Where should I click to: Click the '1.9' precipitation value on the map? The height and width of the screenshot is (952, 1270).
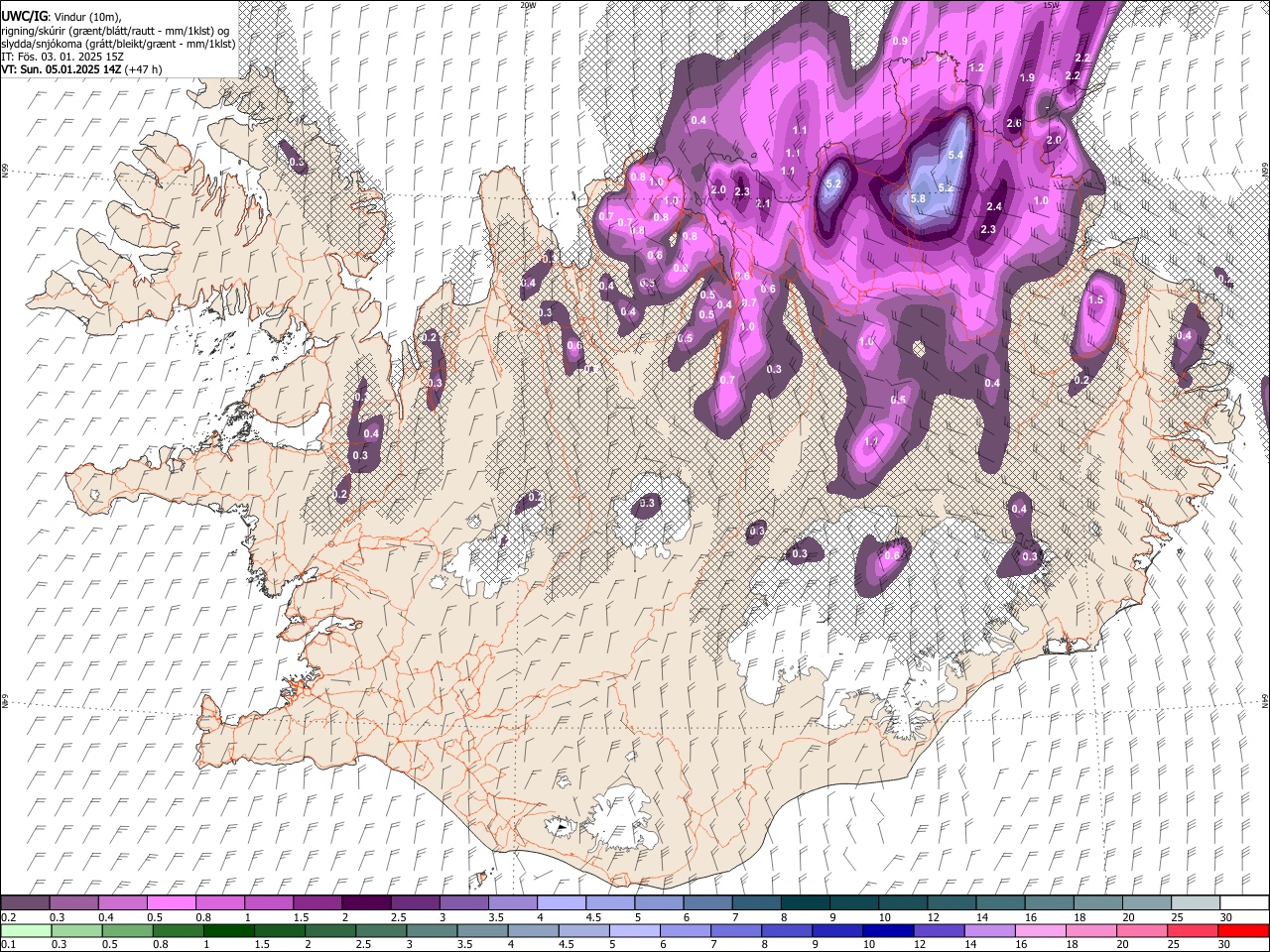click(1027, 78)
